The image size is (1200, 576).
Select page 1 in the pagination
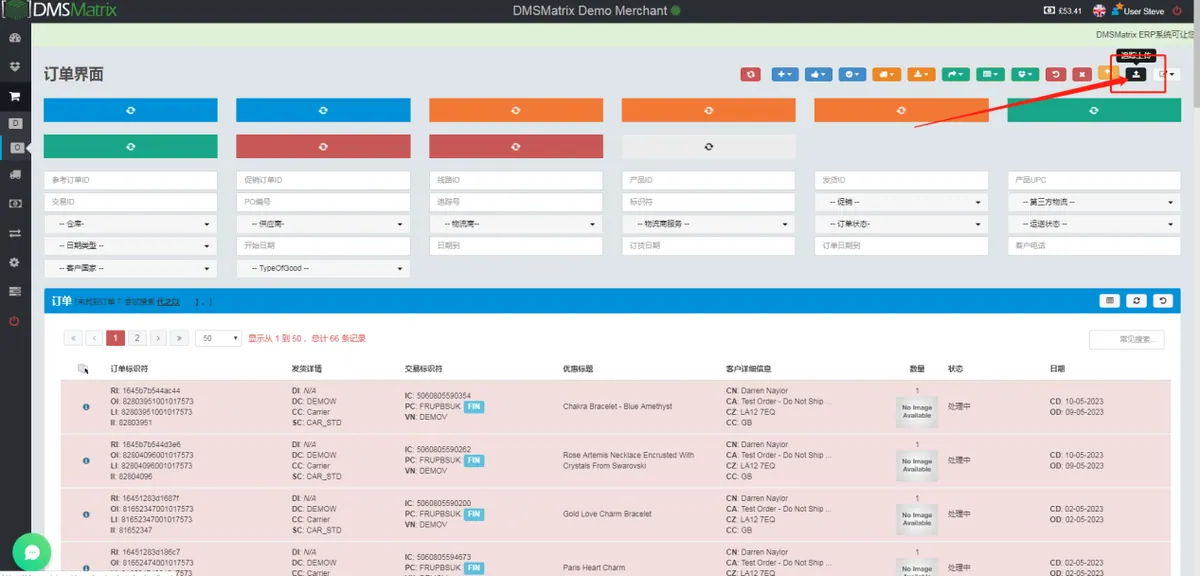[116, 338]
